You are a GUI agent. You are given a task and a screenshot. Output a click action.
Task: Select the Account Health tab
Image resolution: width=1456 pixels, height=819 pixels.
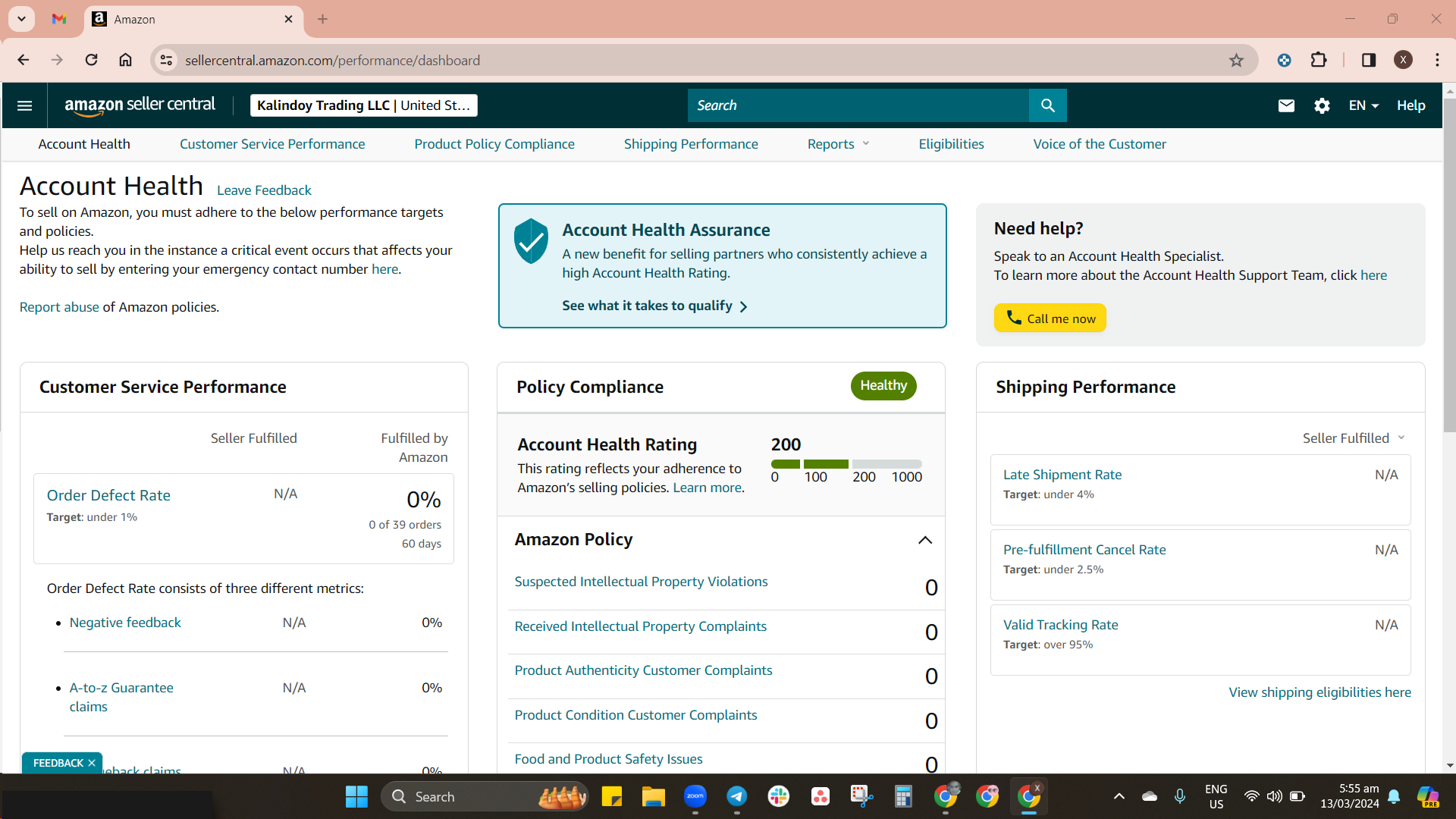tap(84, 144)
